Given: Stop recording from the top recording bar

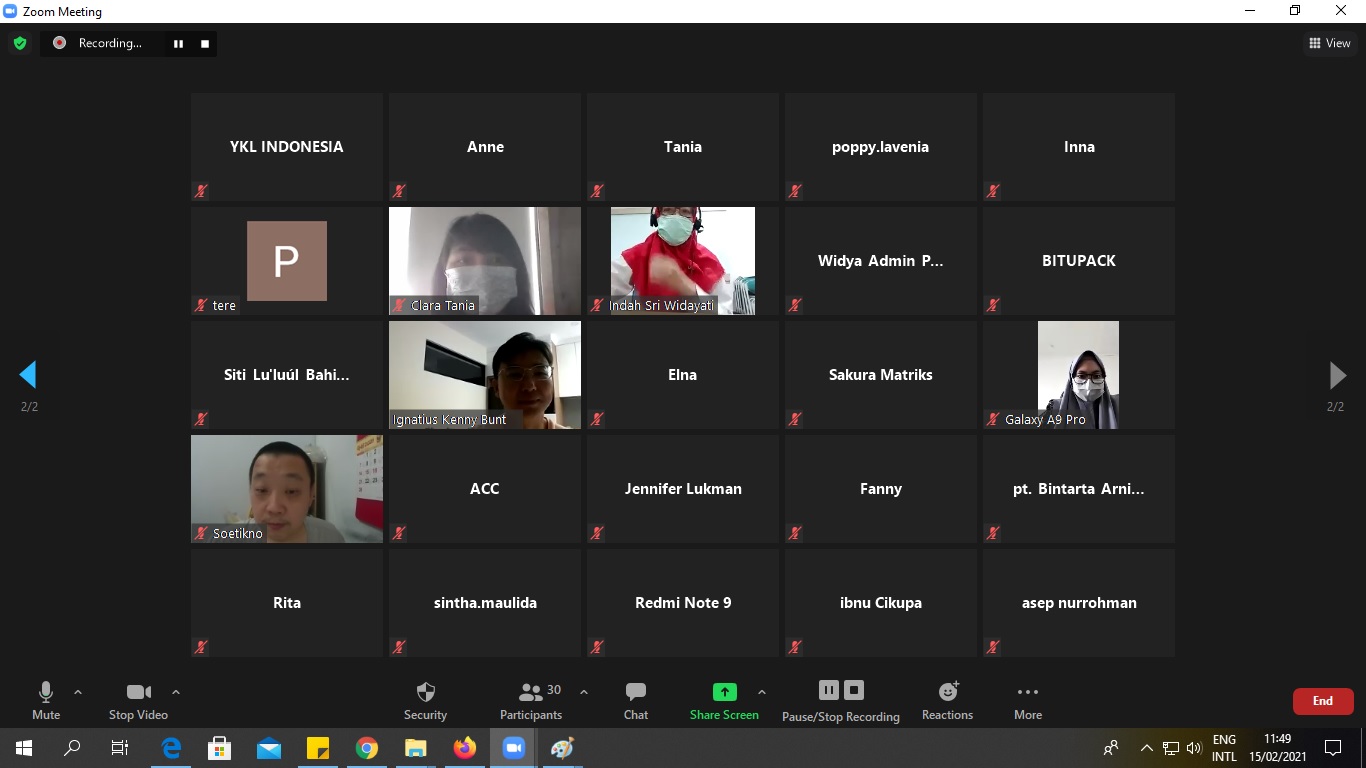Looking at the screenshot, I should point(205,43).
